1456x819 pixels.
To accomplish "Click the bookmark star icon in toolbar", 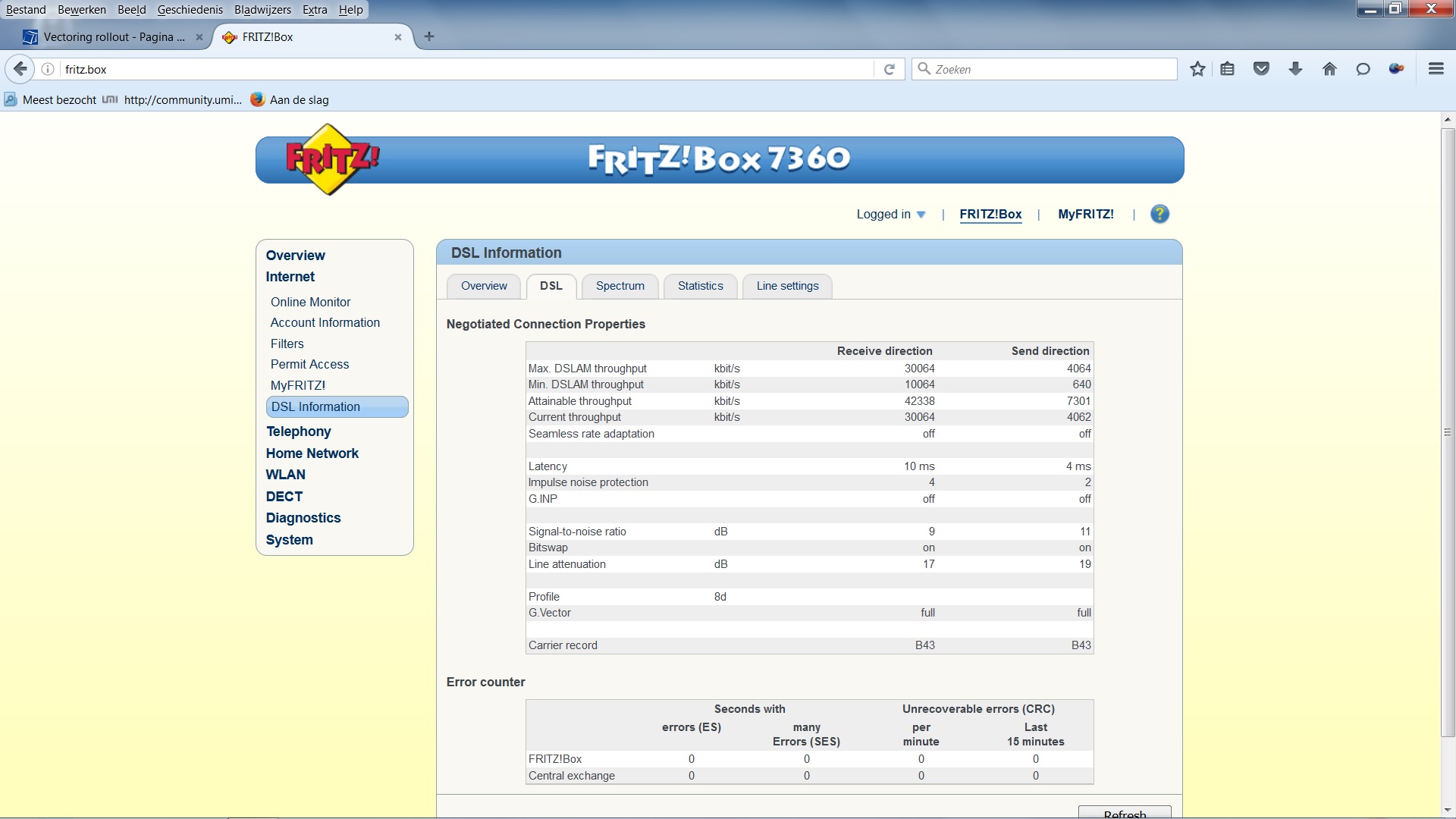I will tap(1197, 69).
